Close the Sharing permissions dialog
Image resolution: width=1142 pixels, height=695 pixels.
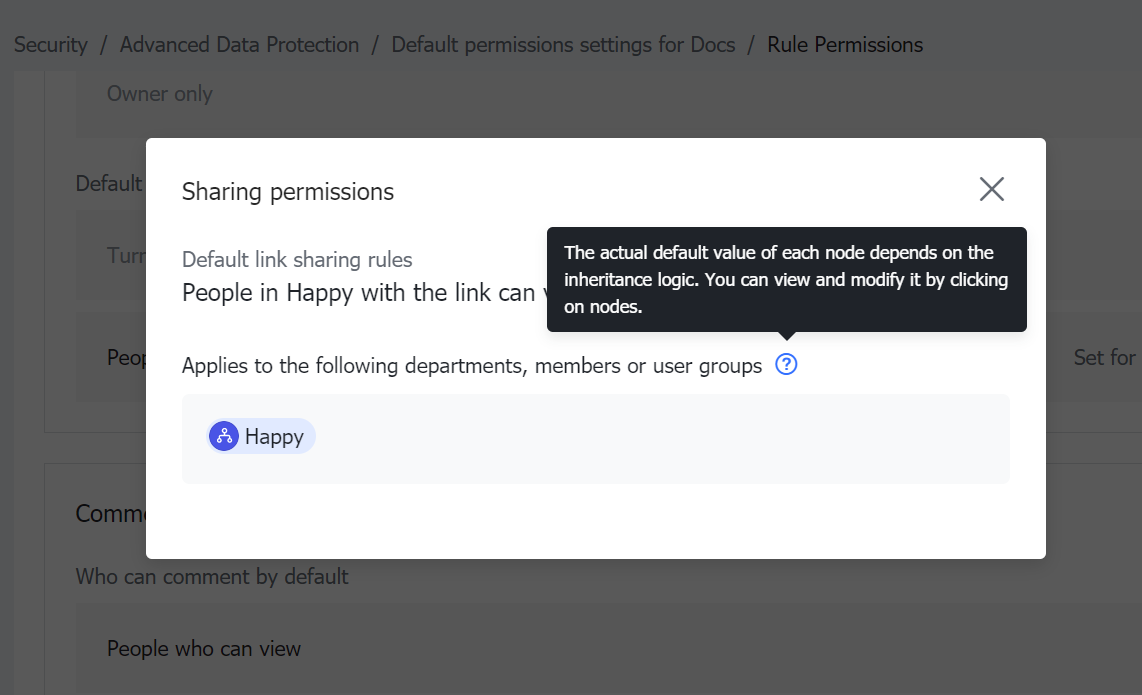(x=991, y=189)
